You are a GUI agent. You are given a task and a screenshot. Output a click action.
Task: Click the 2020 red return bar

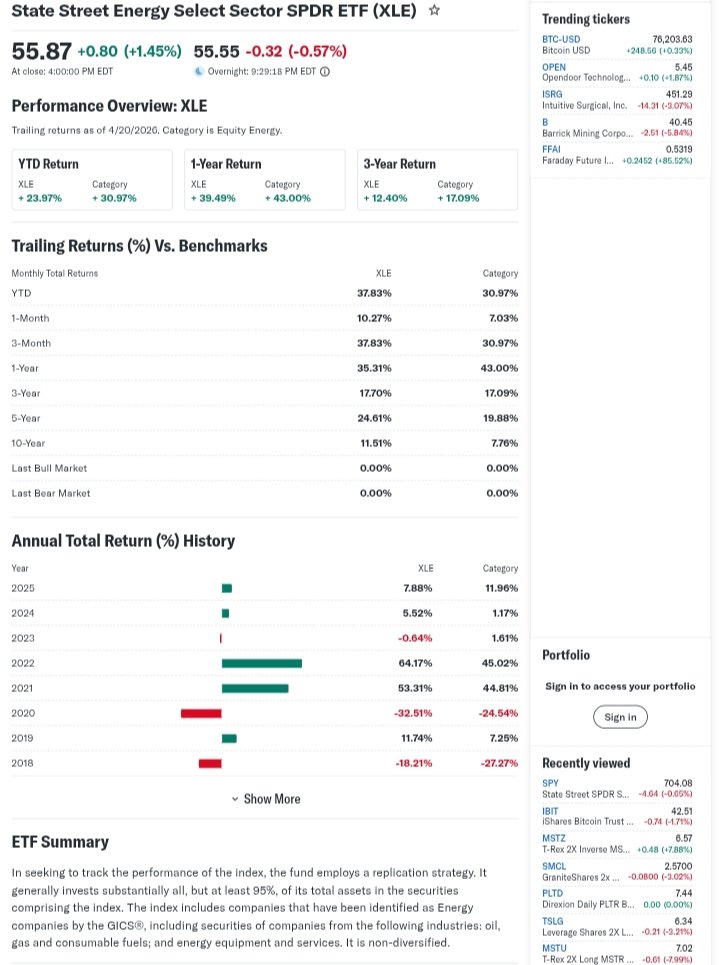[201, 713]
